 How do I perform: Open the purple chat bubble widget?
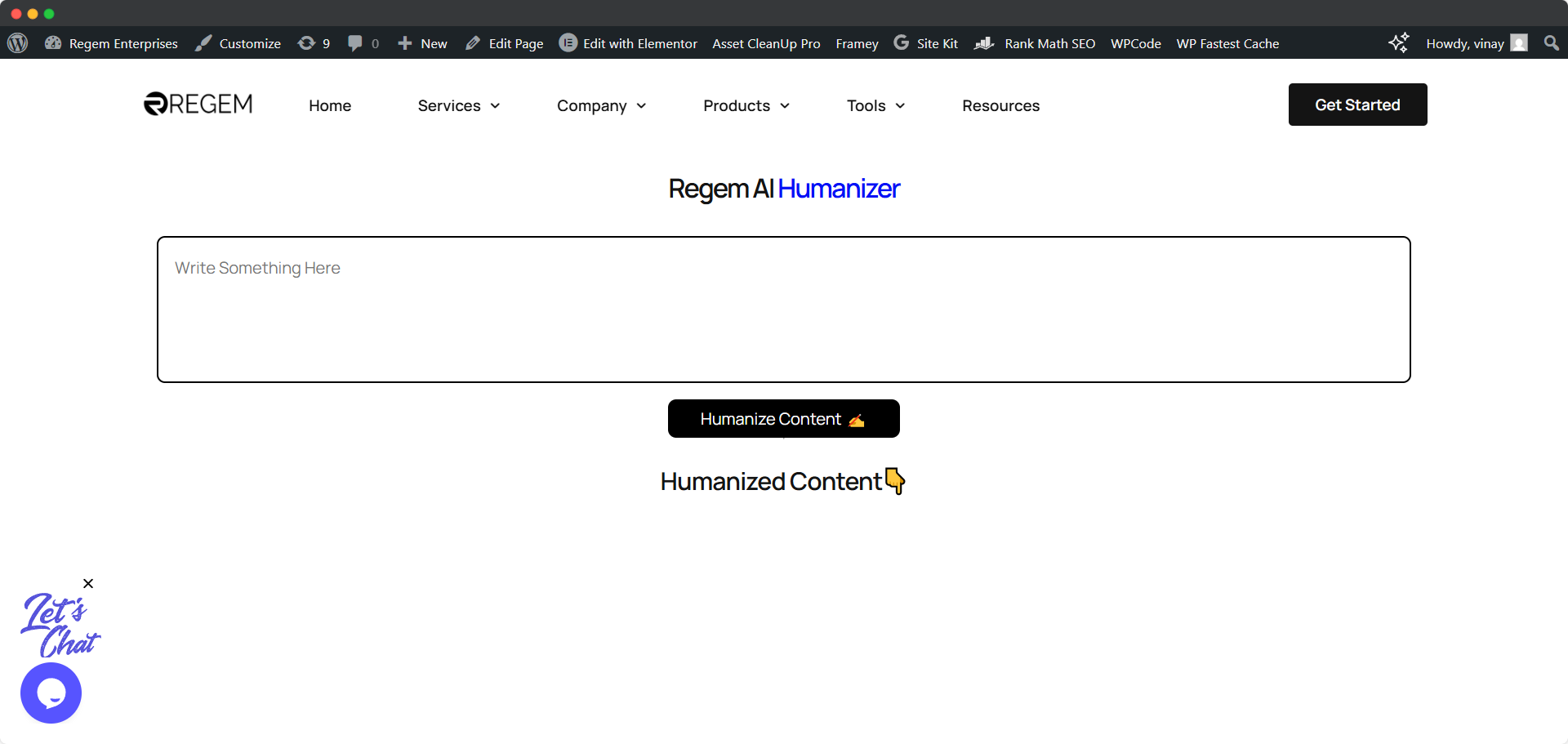pos(51,693)
